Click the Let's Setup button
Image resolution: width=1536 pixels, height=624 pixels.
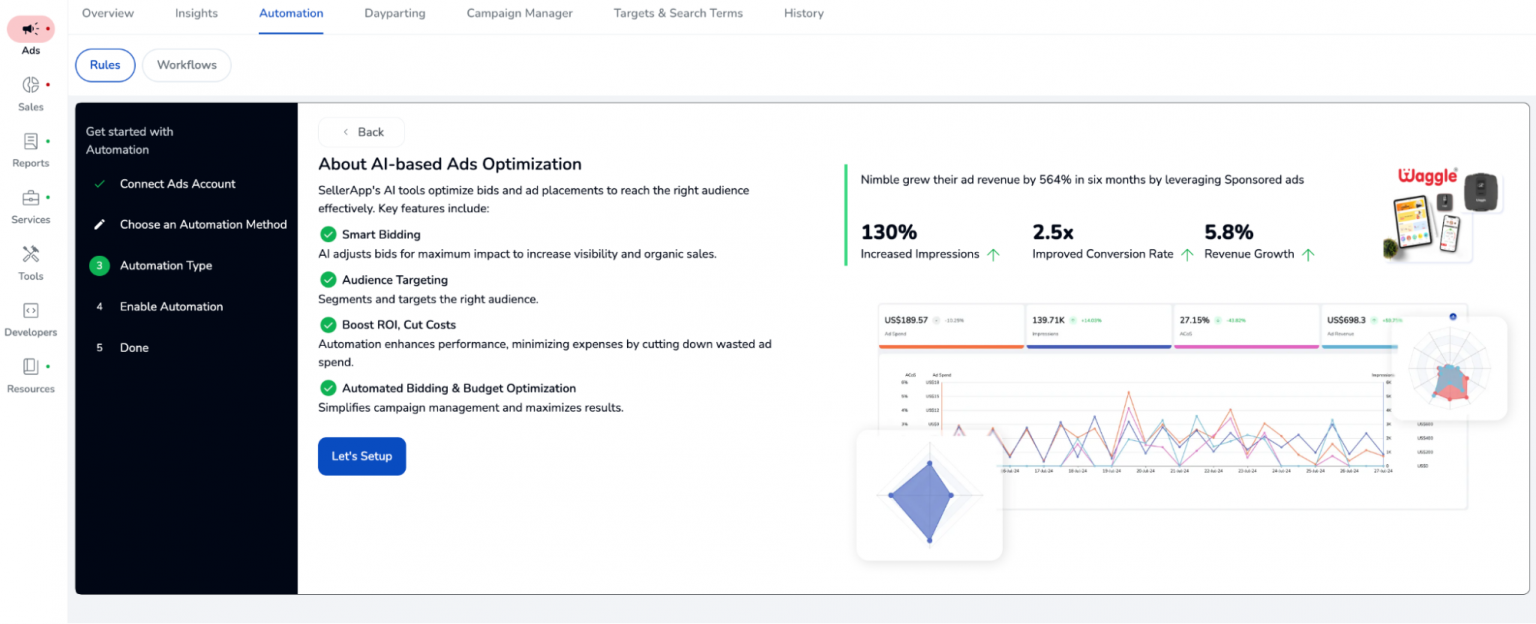click(x=361, y=456)
